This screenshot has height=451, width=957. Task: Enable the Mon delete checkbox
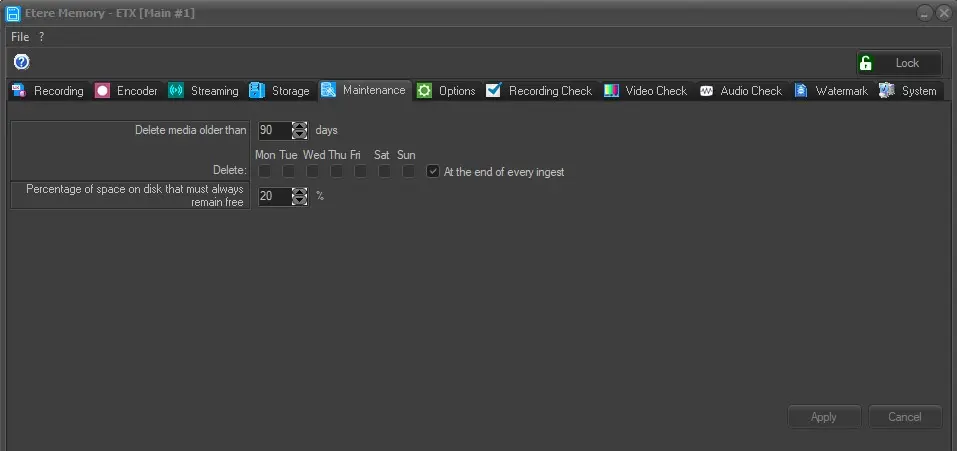[x=265, y=172]
